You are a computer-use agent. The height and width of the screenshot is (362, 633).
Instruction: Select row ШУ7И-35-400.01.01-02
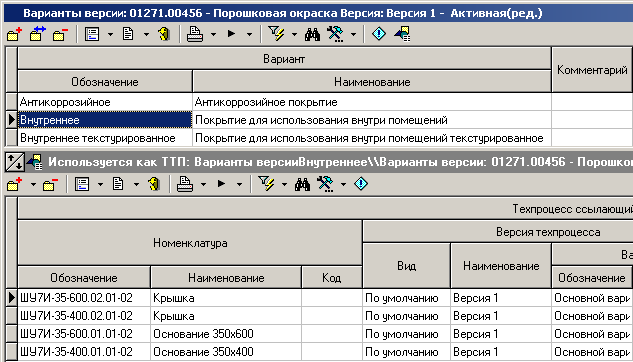(x=319, y=352)
